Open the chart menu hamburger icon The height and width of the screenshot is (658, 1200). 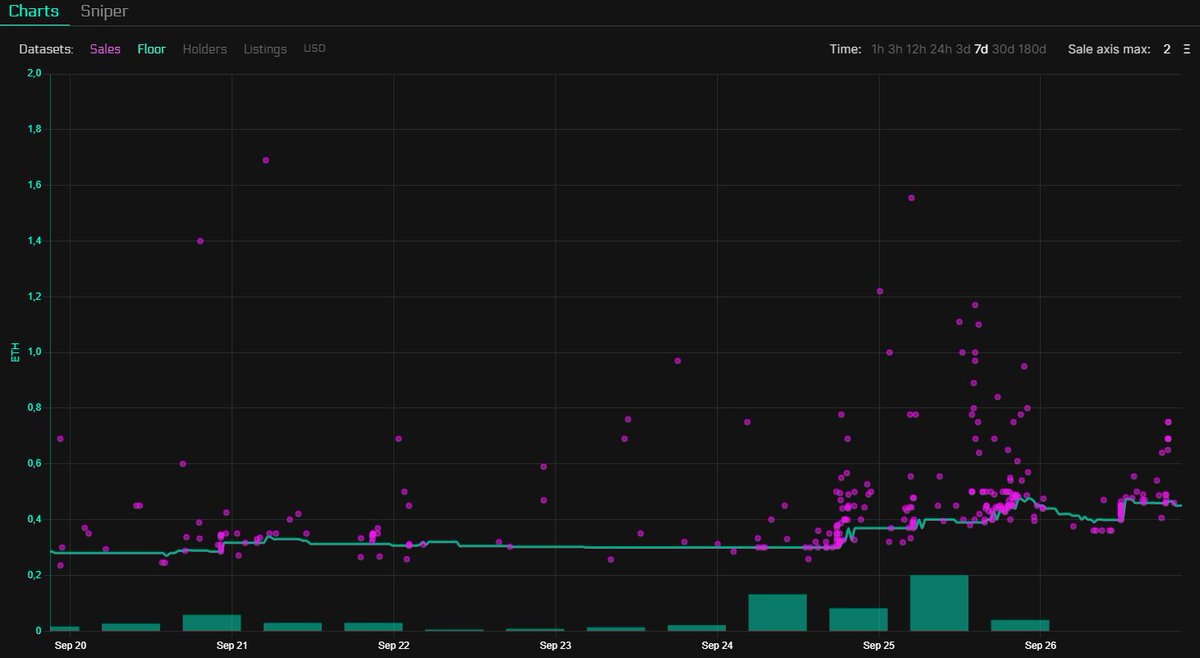pos(1187,49)
